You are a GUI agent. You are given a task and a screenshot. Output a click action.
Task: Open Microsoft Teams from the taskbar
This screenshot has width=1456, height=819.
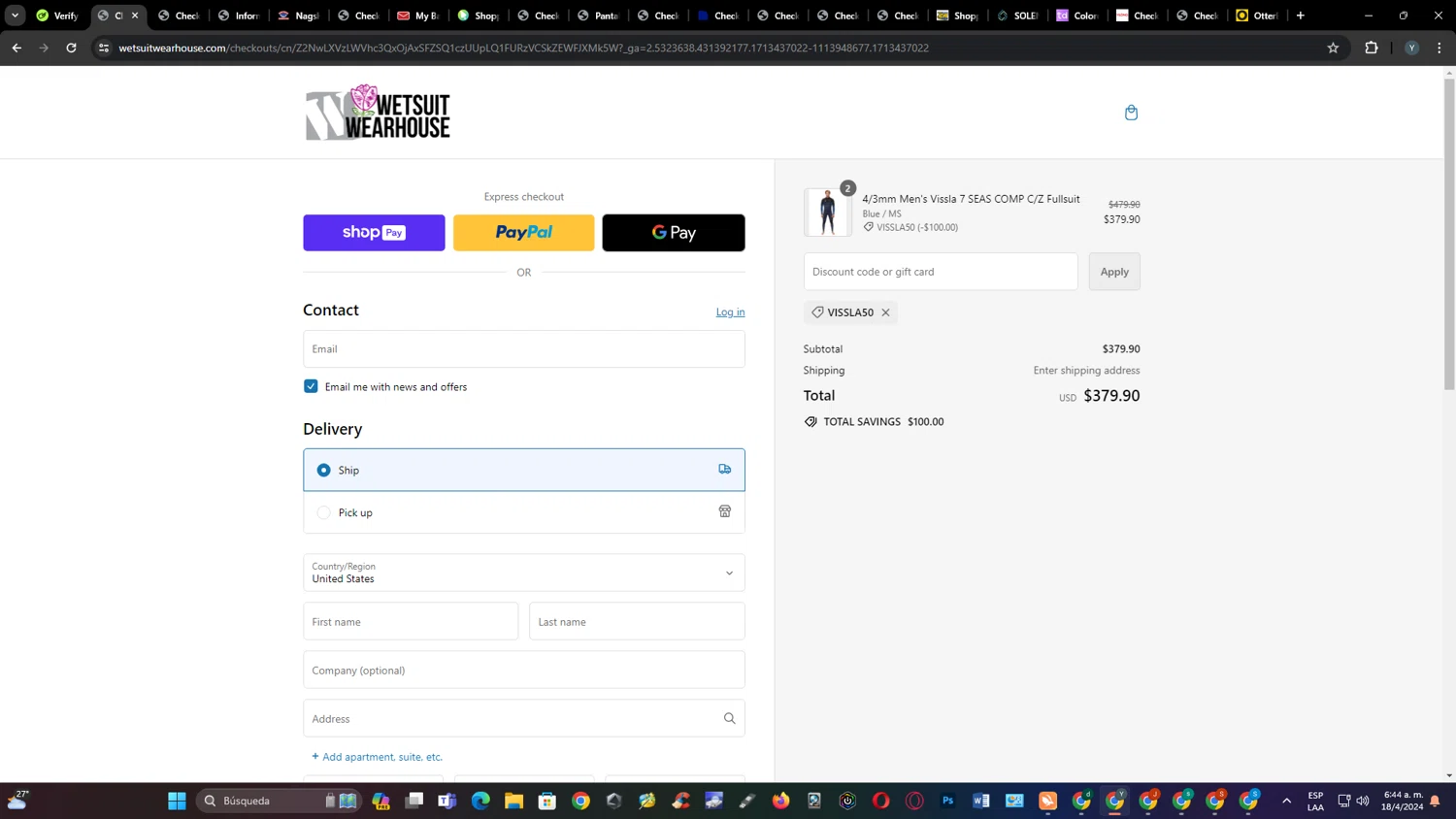447,801
